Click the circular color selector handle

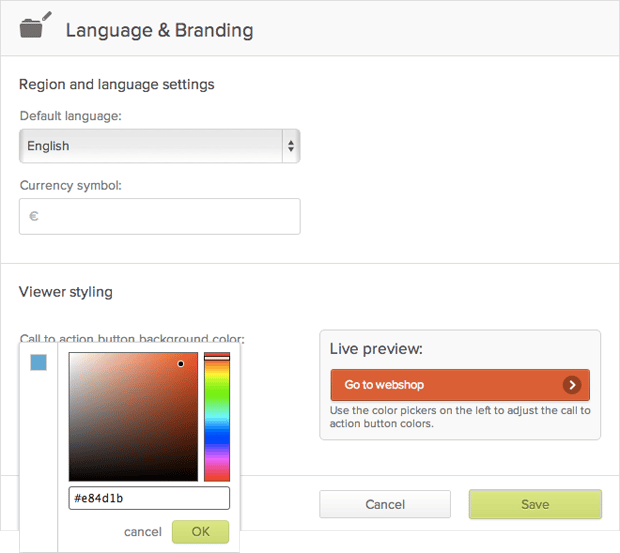[x=181, y=364]
